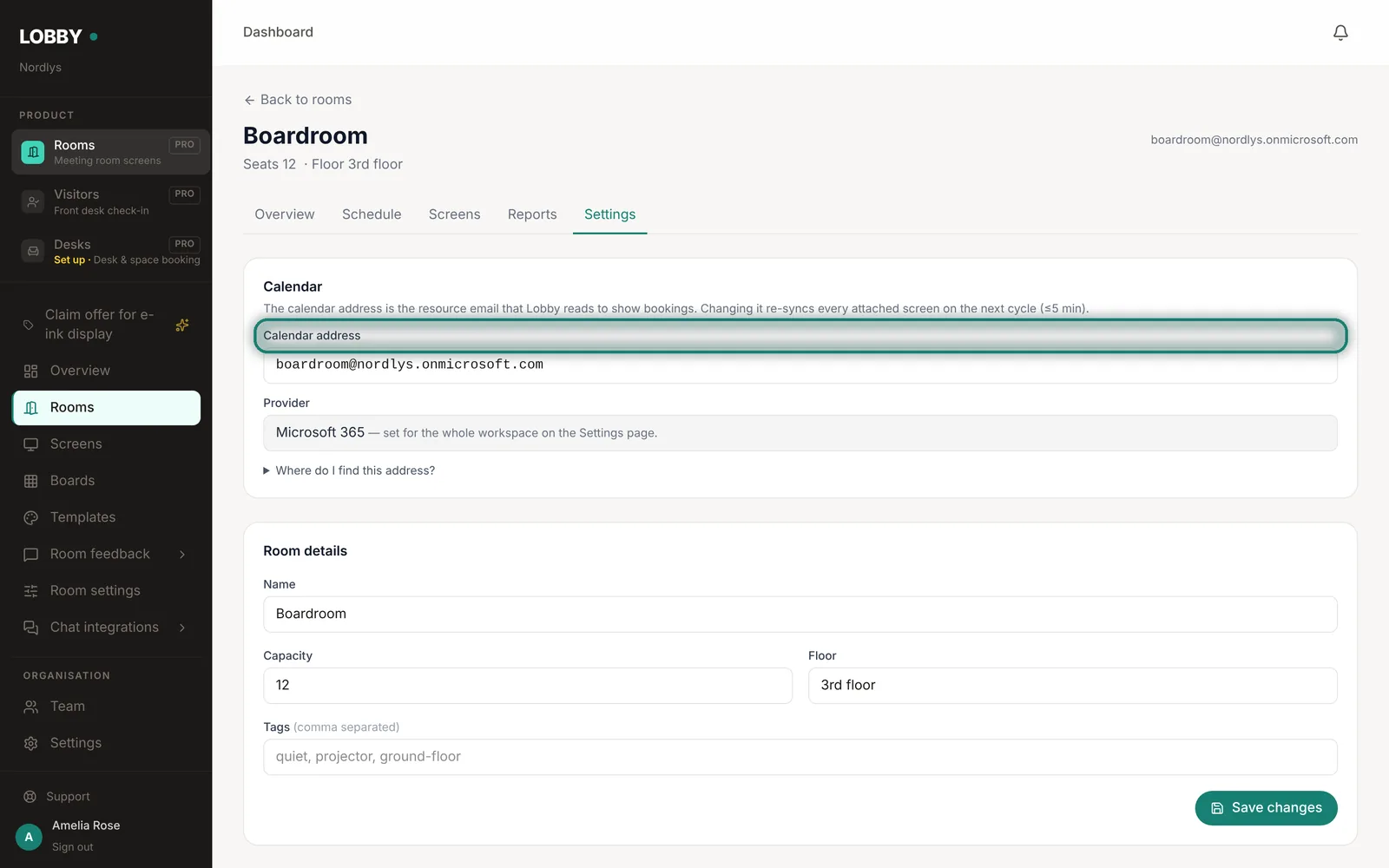The image size is (1389, 868).
Task: Click the Templates palette icon
Action: click(x=31, y=518)
